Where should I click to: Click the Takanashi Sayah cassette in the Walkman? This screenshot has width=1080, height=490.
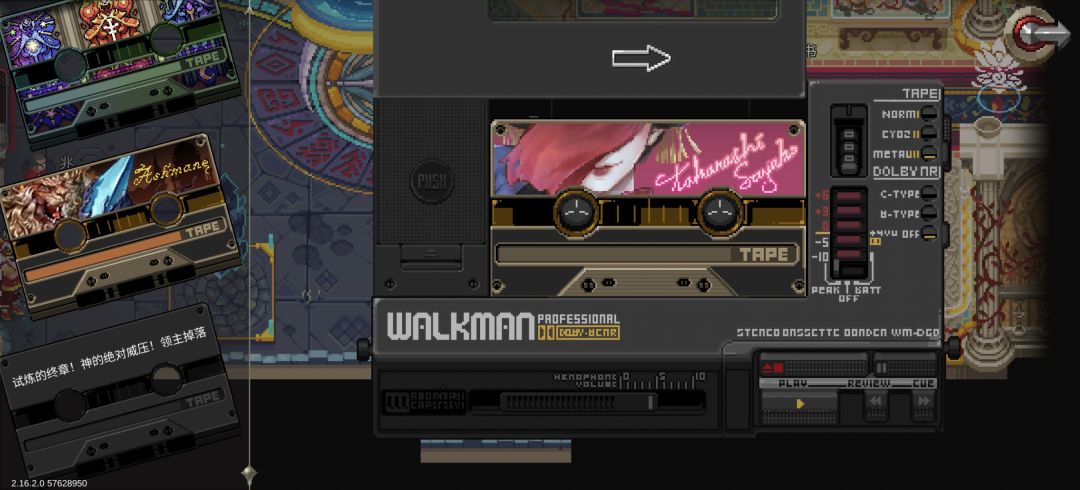(647, 208)
